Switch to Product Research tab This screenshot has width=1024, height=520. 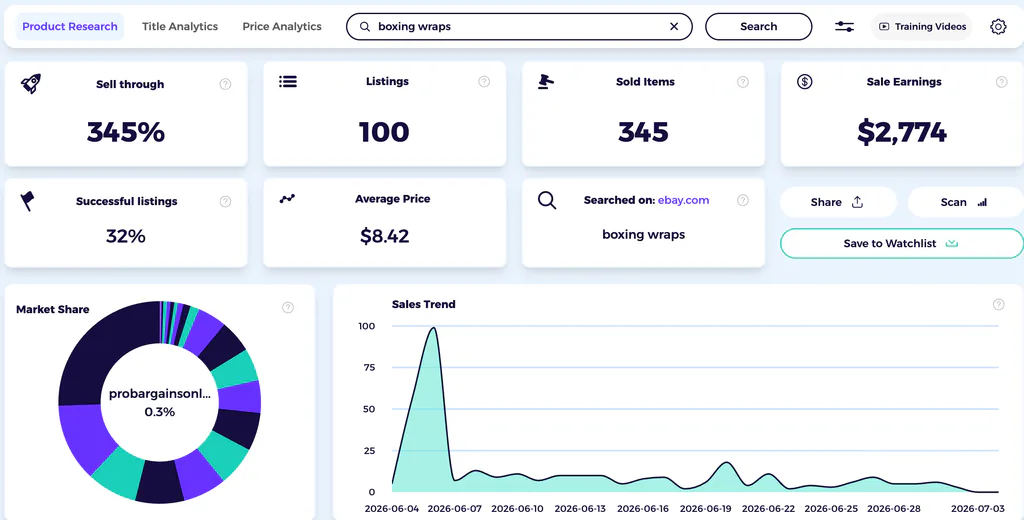[x=70, y=27]
